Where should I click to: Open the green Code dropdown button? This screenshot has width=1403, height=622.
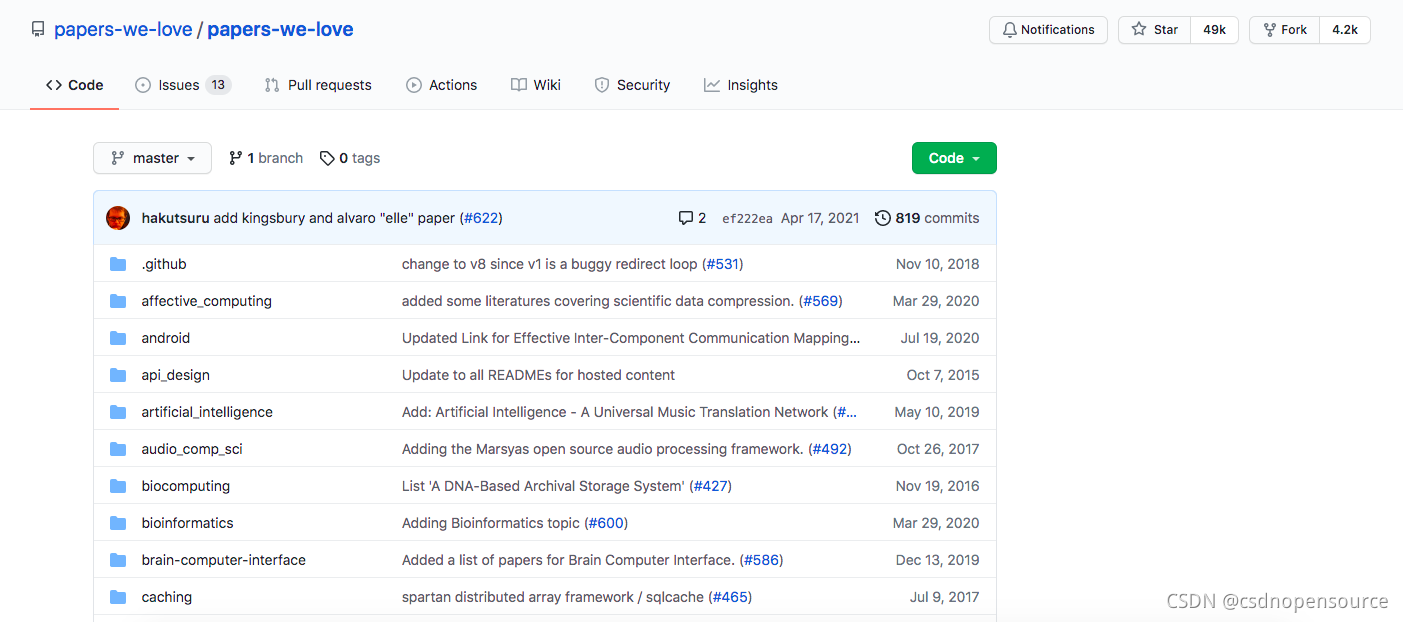click(954, 158)
